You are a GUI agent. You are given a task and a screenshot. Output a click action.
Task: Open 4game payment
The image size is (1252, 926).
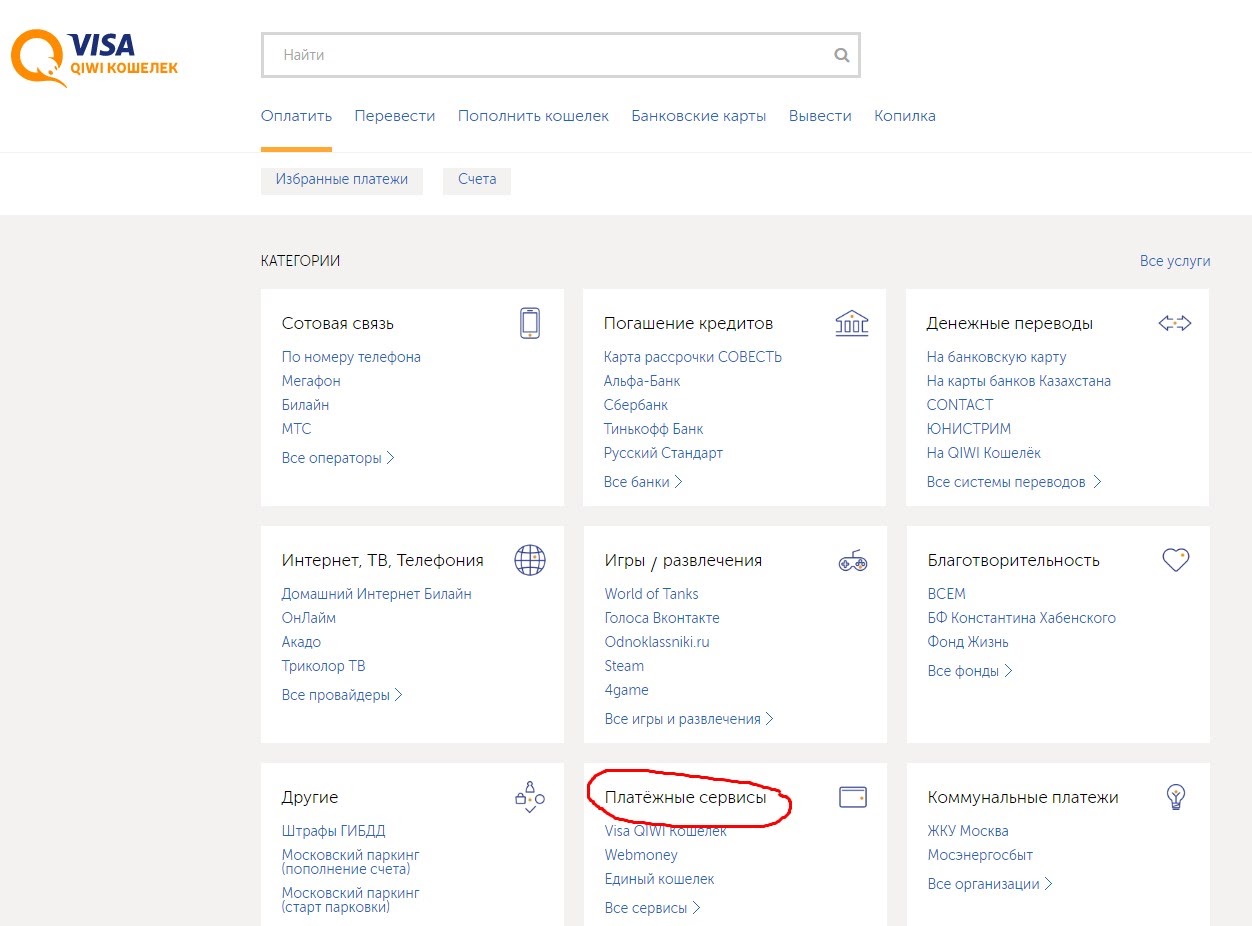pos(627,690)
